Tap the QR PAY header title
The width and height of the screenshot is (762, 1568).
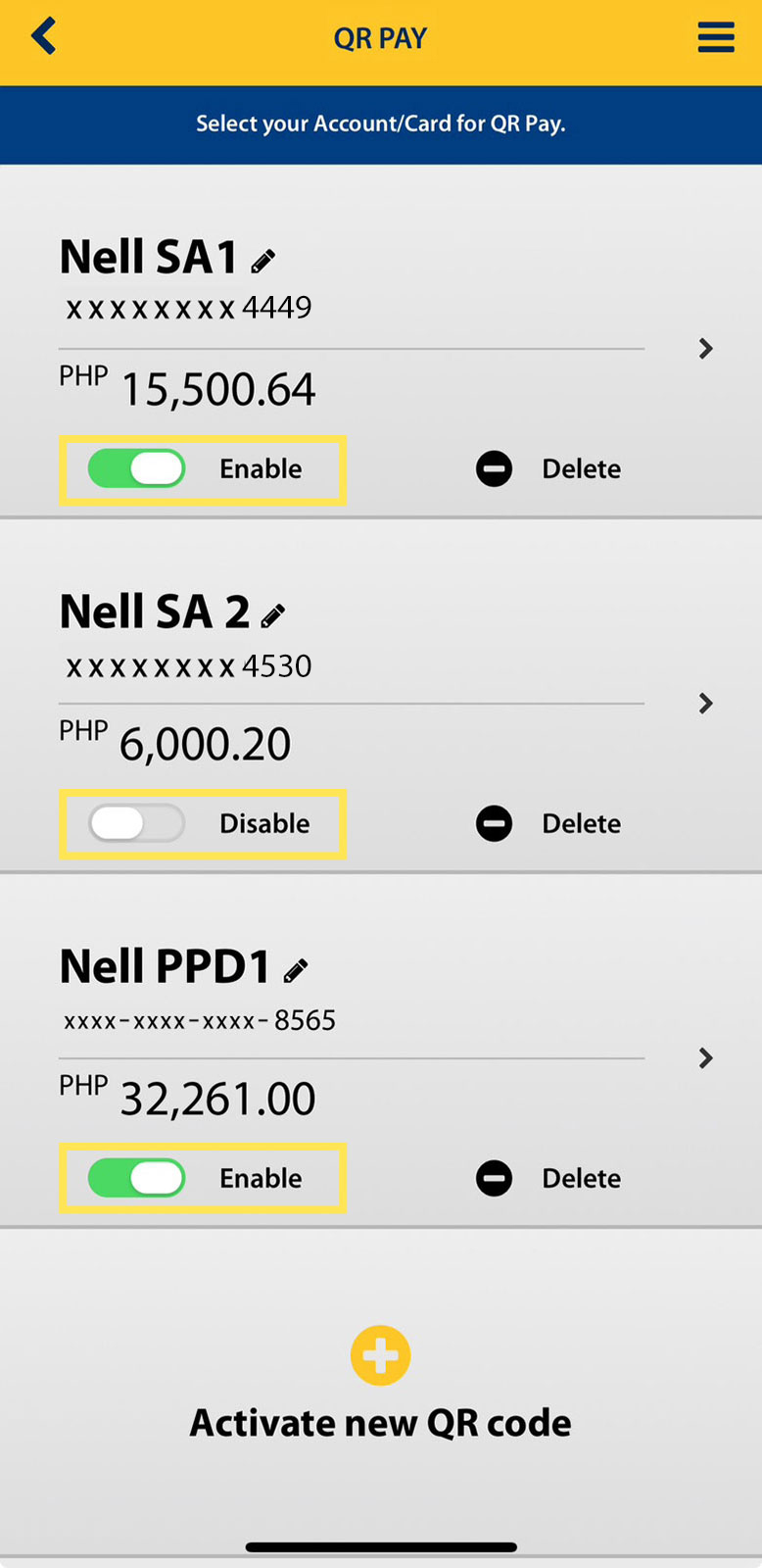(380, 38)
